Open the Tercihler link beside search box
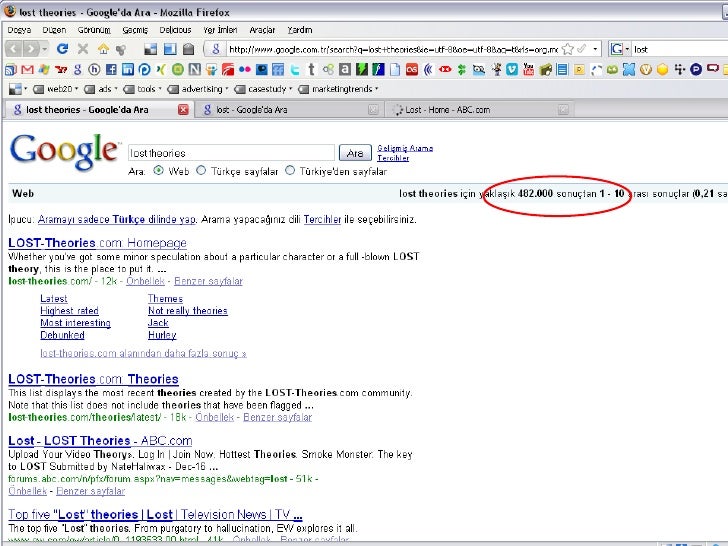 tap(393, 158)
